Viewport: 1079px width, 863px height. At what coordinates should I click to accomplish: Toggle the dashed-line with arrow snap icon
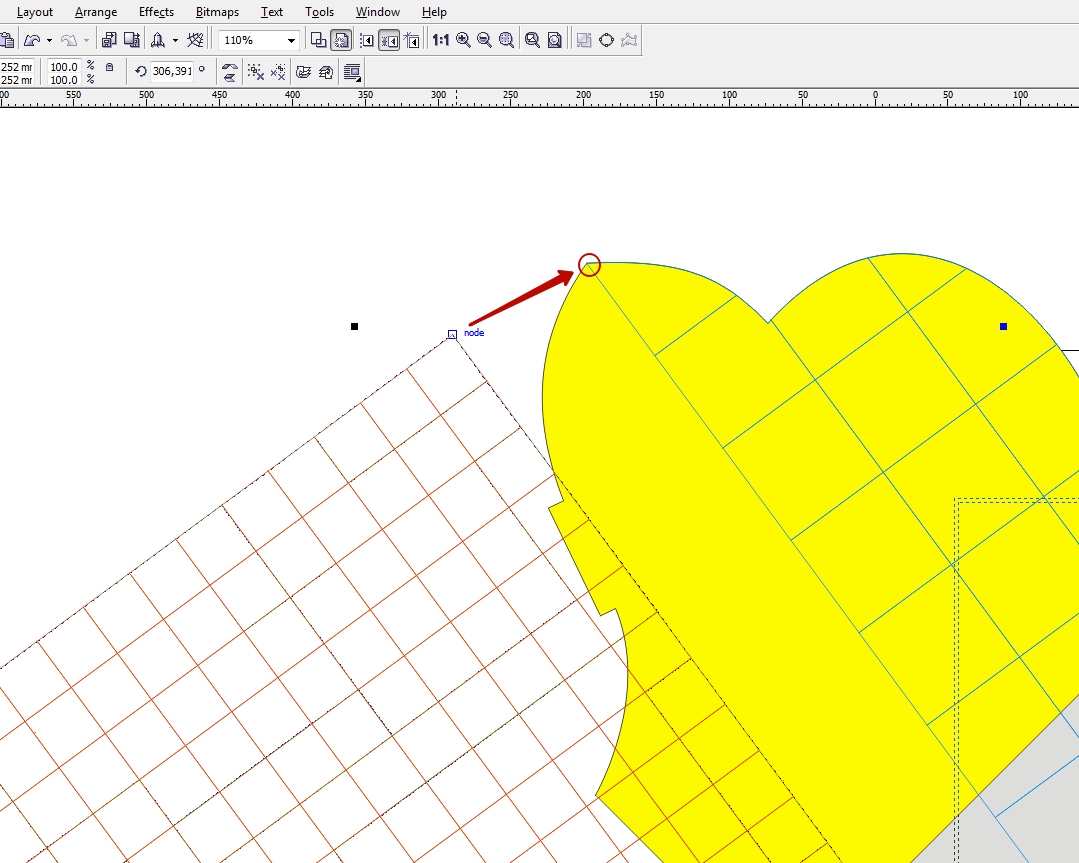point(367,41)
